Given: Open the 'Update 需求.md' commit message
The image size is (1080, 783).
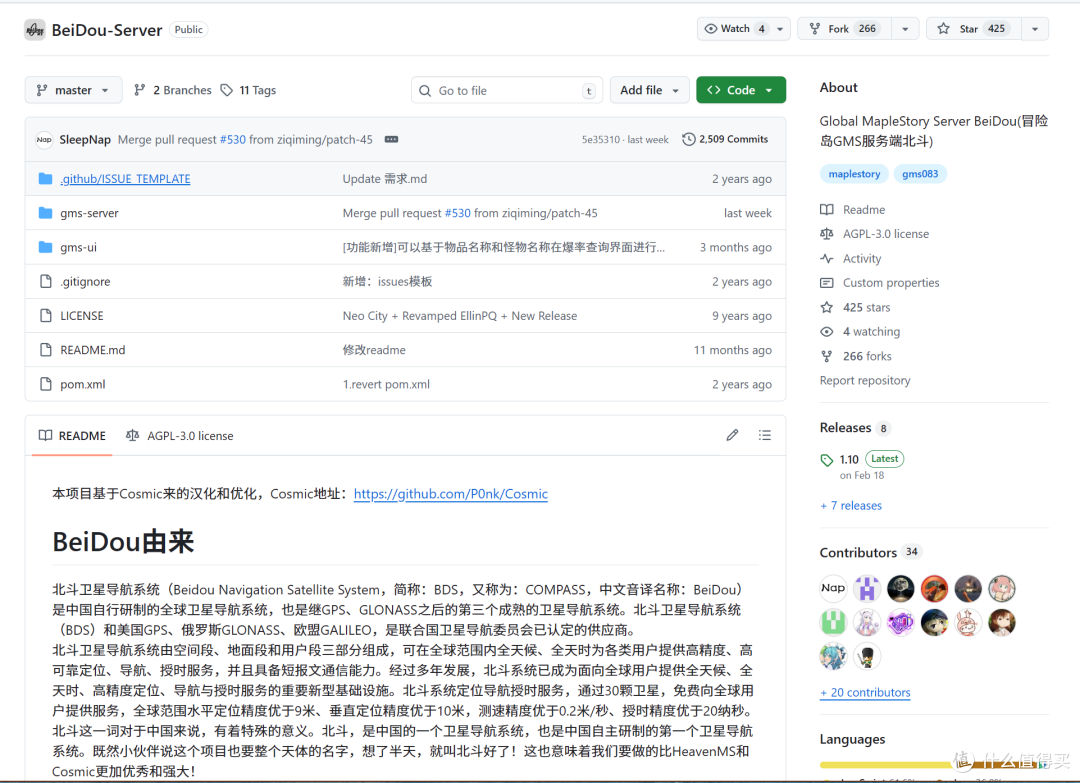Looking at the screenshot, I should (x=385, y=179).
